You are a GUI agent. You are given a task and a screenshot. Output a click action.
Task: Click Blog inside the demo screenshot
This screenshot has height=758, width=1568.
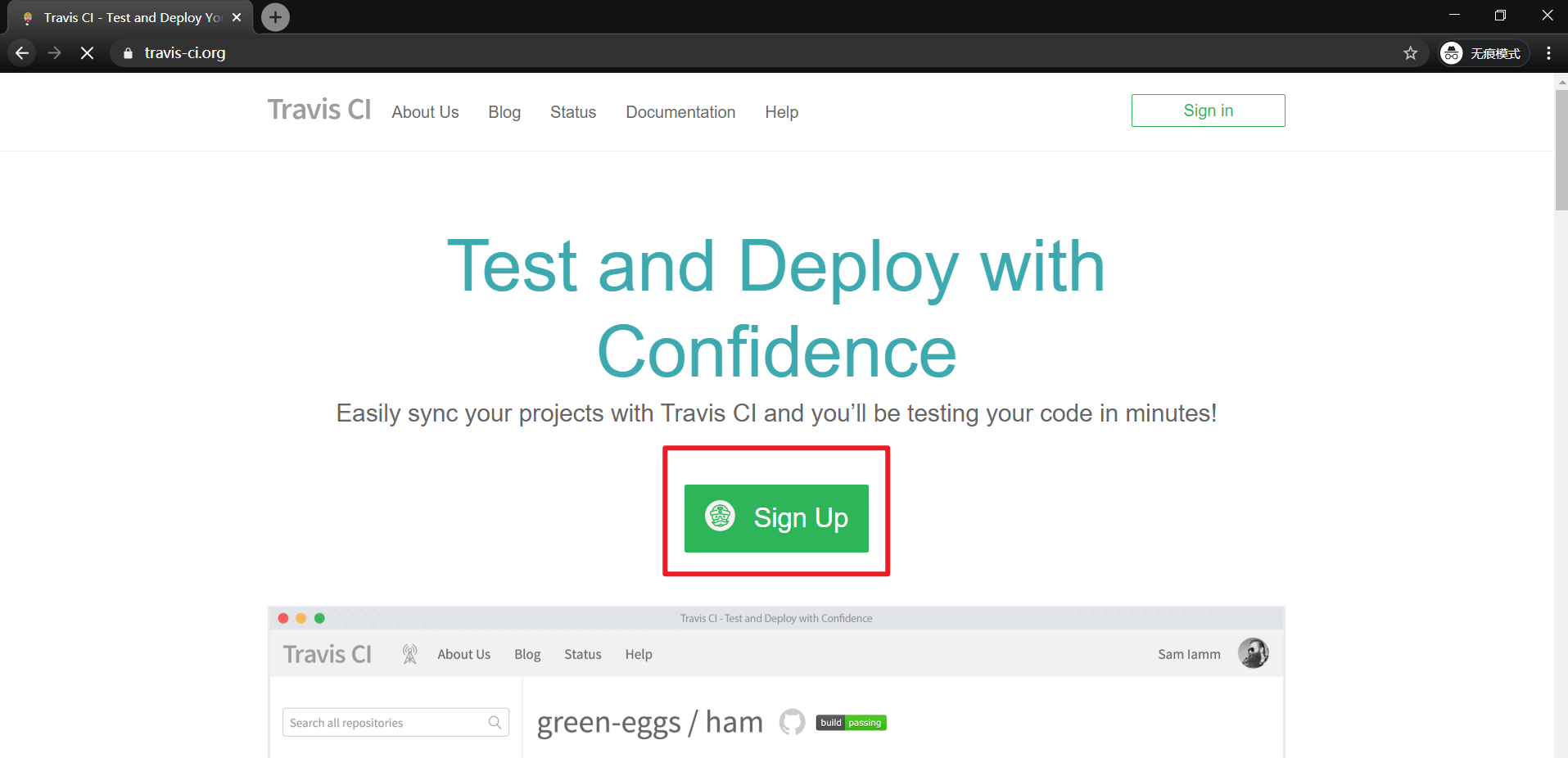click(527, 654)
